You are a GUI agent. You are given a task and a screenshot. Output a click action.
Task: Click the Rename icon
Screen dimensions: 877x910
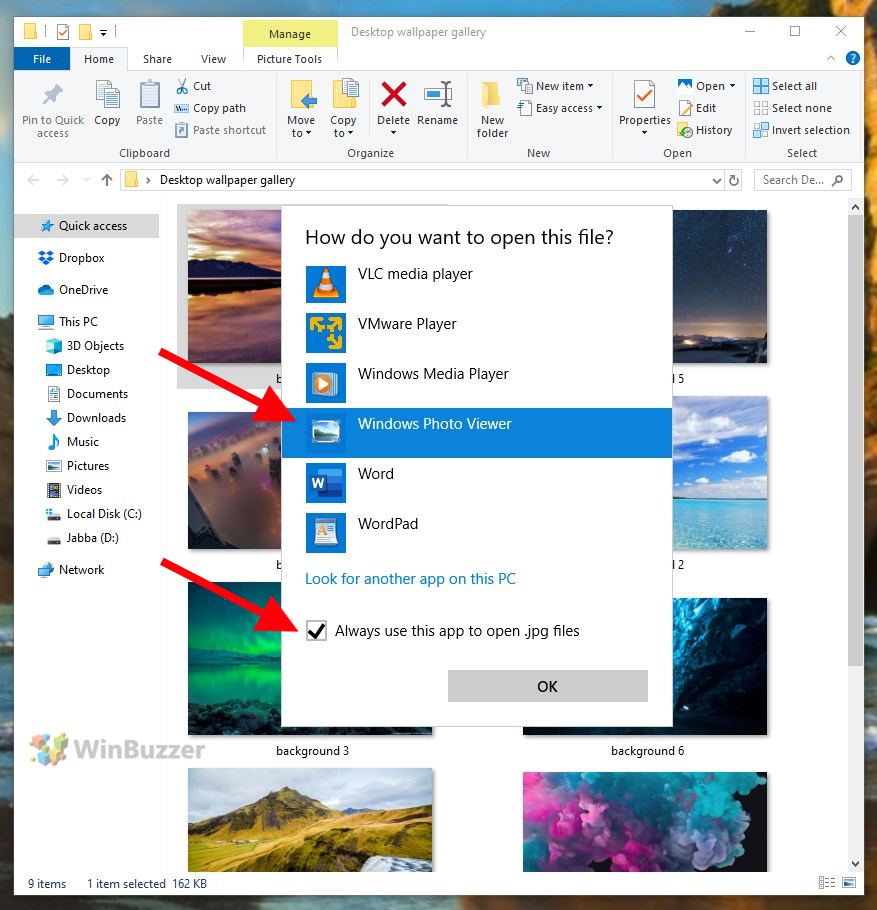click(438, 94)
